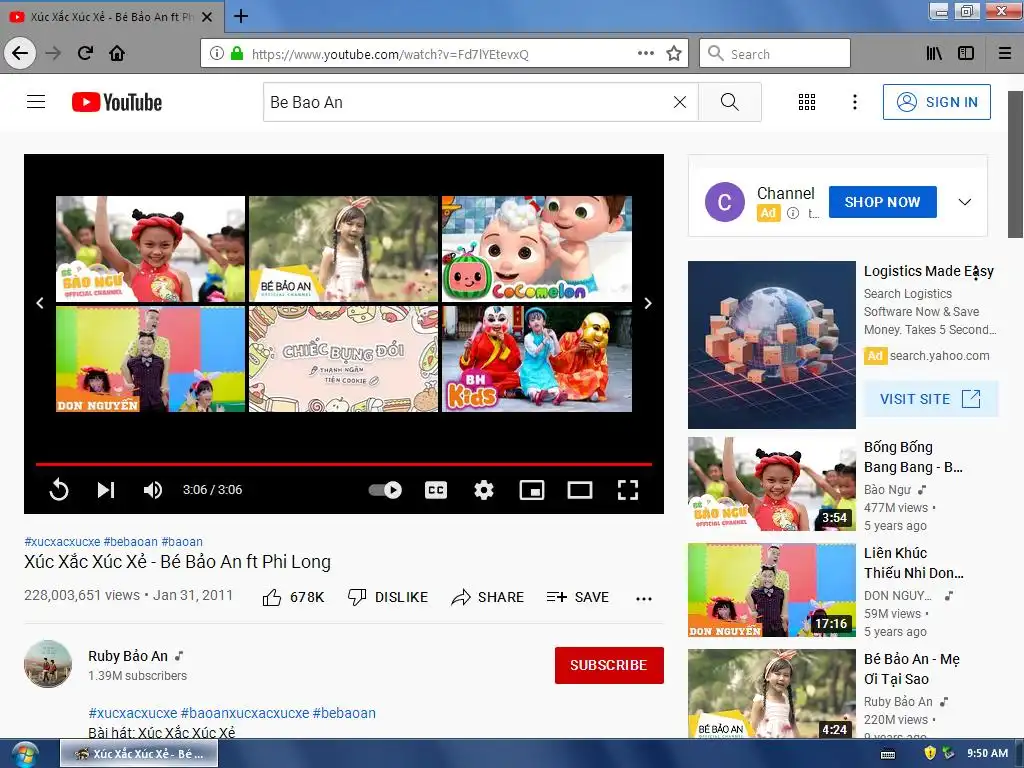Viewport: 1024px width, 768px height.
Task: Click the video progress bar
Action: [344, 464]
